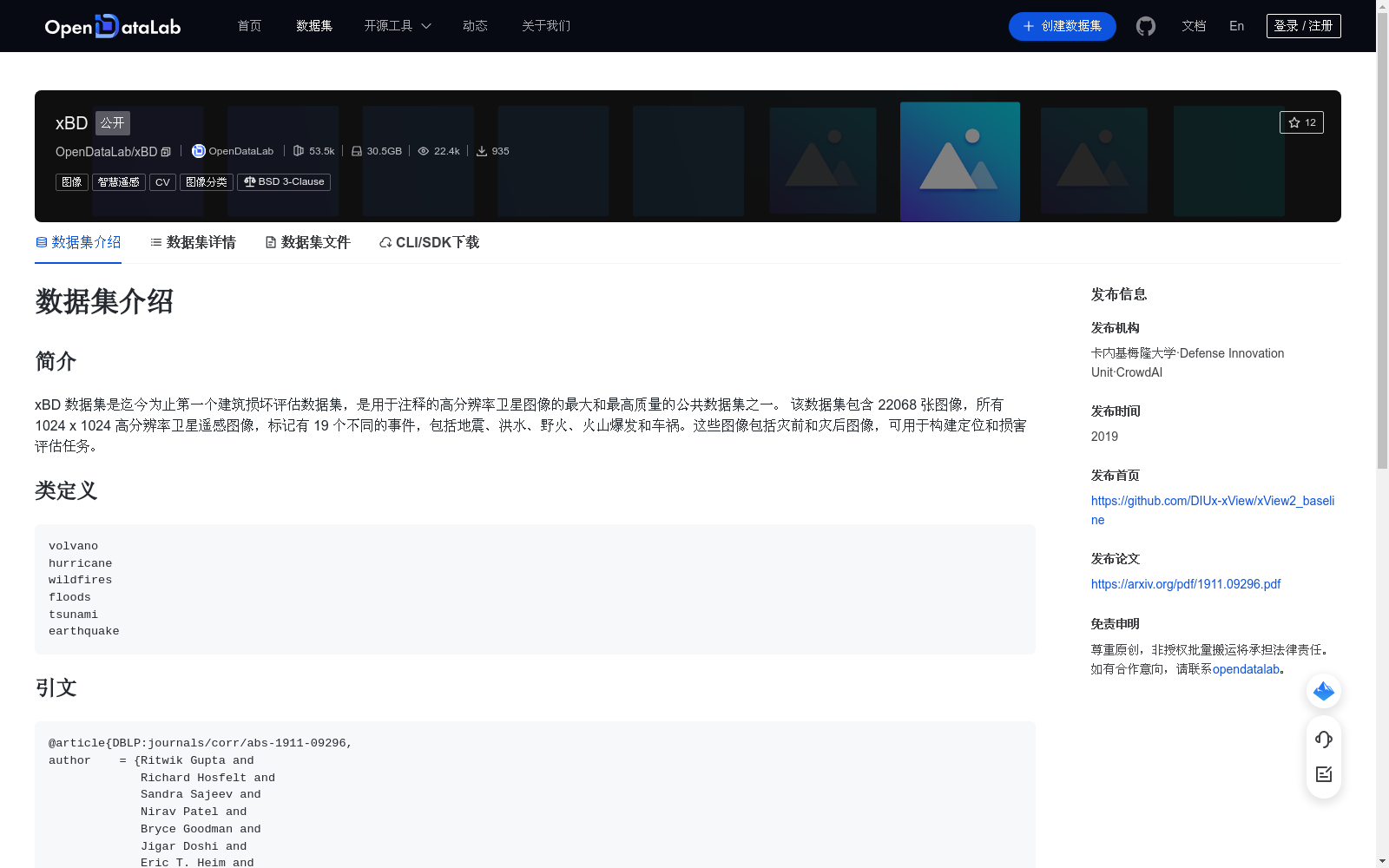Click 登录 / 注册 button
Screen dimensions: 1389x868
[x=1304, y=26]
